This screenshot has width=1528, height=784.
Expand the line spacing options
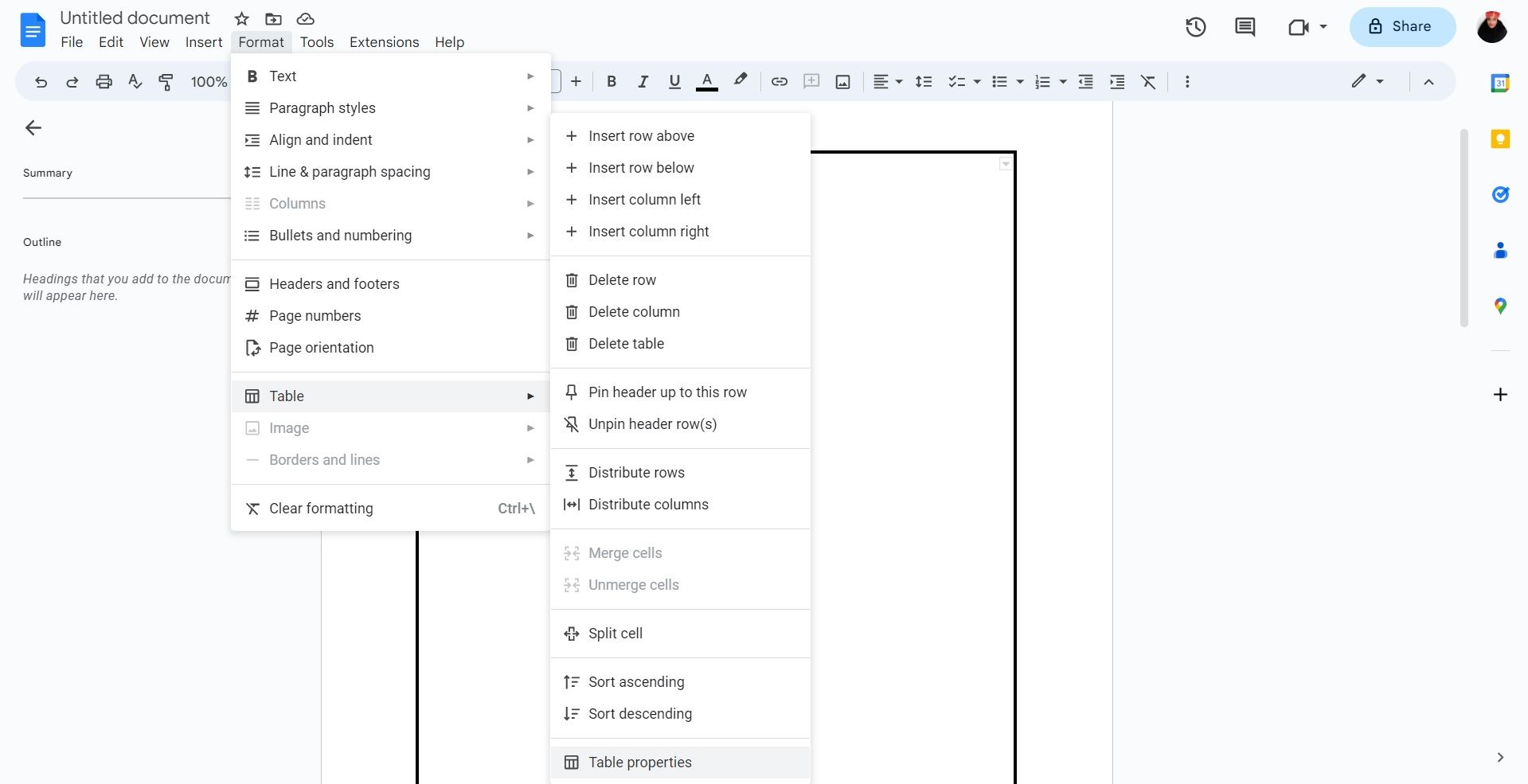tap(923, 81)
